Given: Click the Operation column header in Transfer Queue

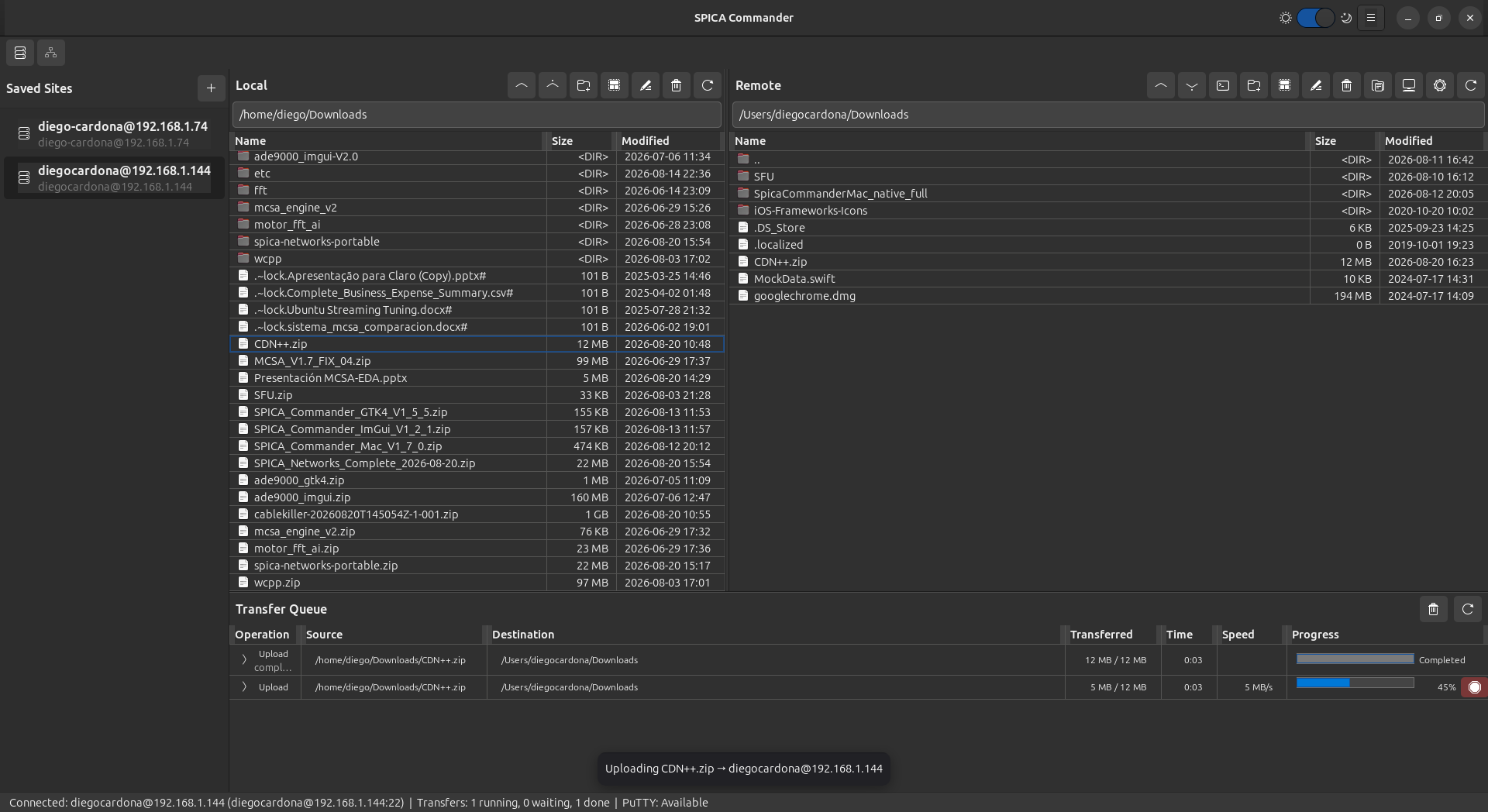Looking at the screenshot, I should [263, 635].
